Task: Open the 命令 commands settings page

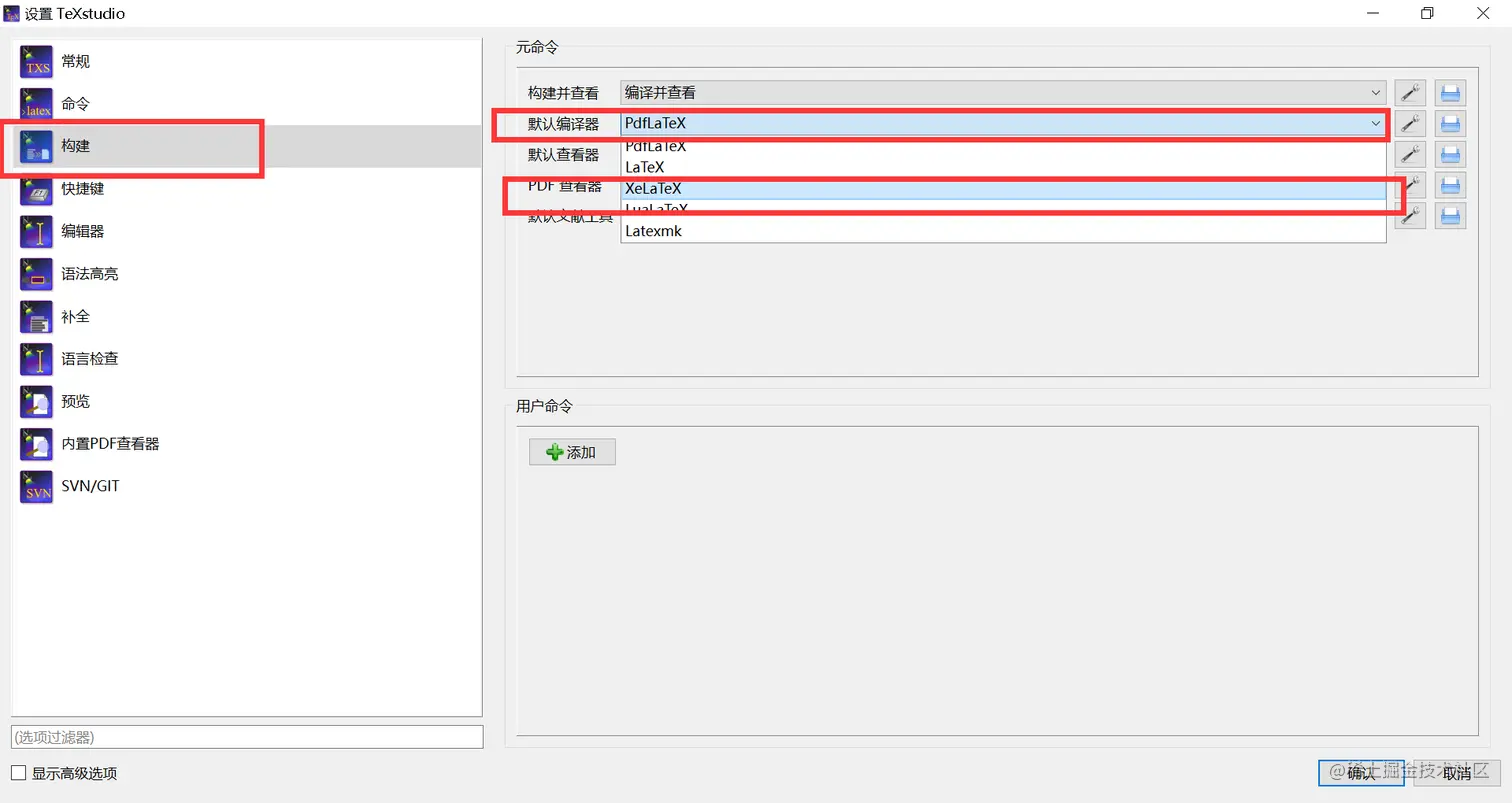Action: click(x=246, y=103)
